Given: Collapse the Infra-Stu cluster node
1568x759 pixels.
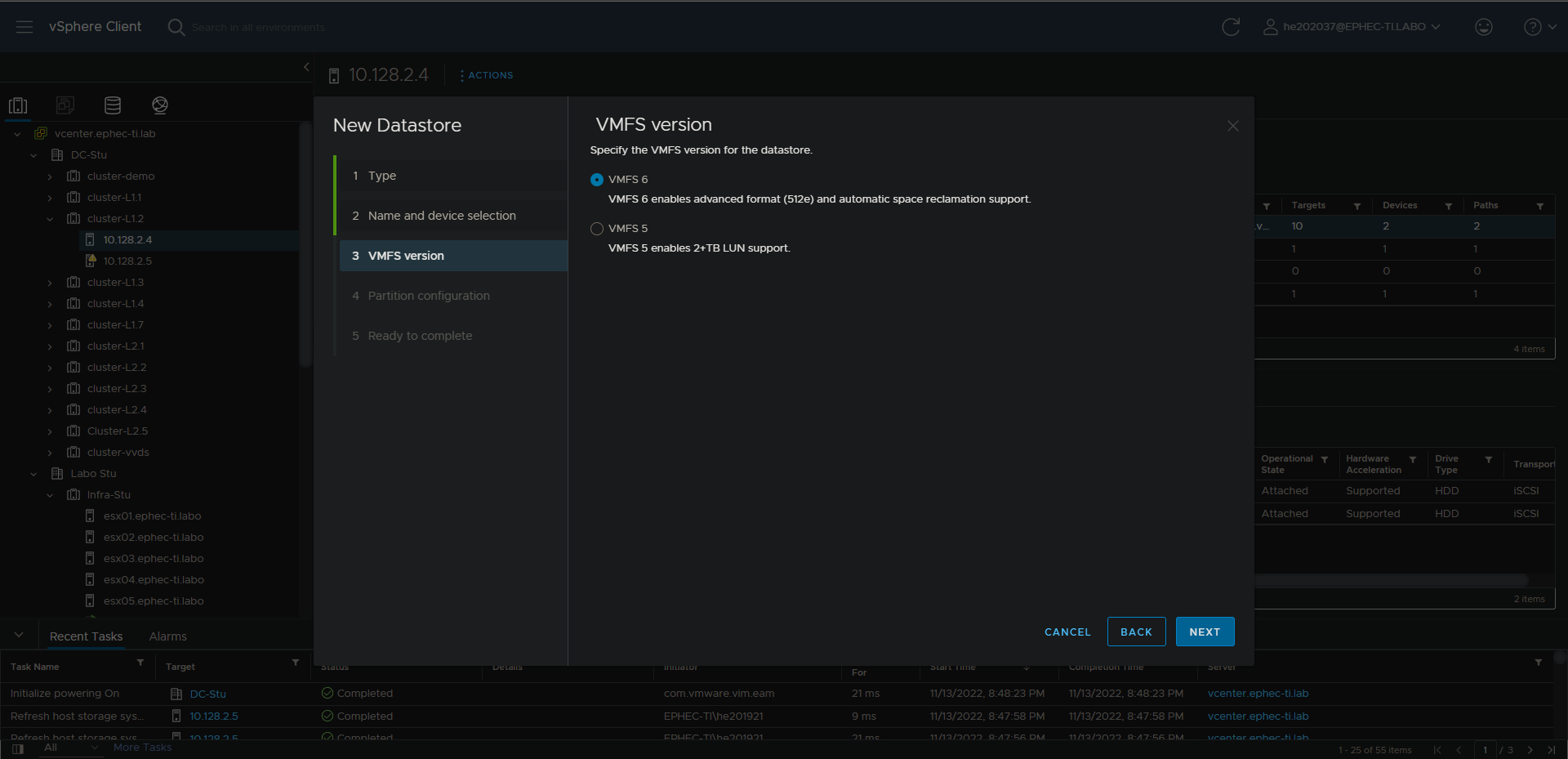Looking at the screenshot, I should (50, 495).
